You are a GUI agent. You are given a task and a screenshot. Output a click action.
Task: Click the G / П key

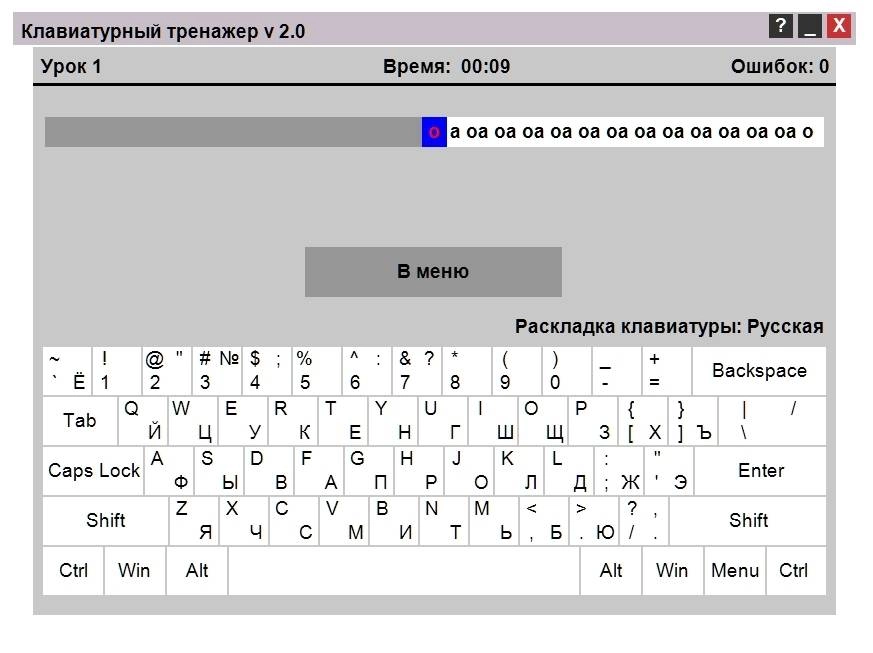click(369, 471)
